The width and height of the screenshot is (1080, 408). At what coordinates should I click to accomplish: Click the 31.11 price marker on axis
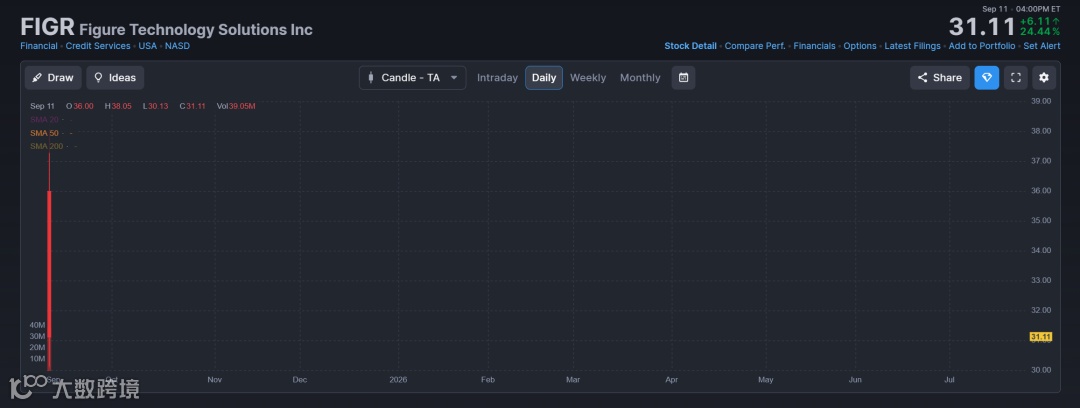[1040, 337]
